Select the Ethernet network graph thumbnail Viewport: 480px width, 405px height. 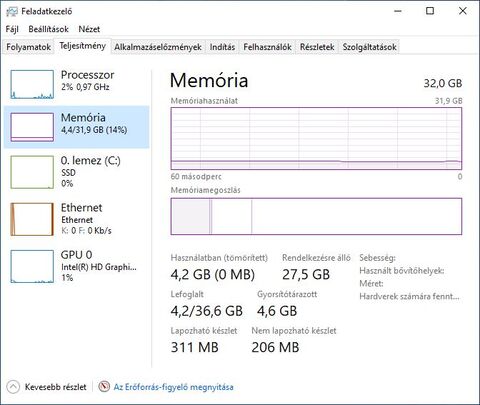32,219
